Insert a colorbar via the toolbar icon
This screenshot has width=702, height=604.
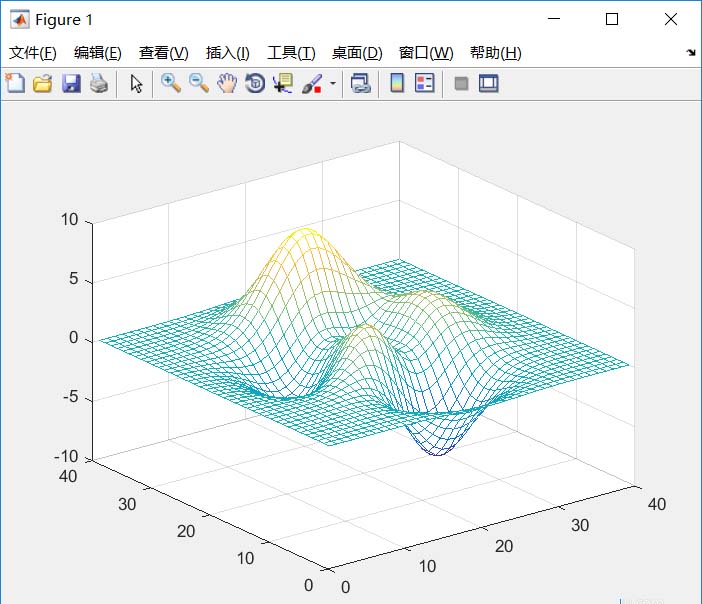click(397, 83)
